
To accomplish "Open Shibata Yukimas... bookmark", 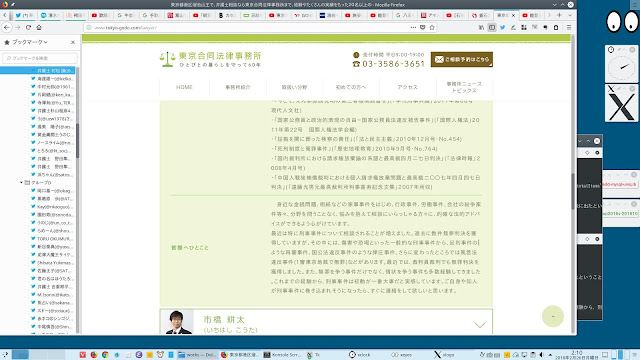I will click(x=54, y=262).
